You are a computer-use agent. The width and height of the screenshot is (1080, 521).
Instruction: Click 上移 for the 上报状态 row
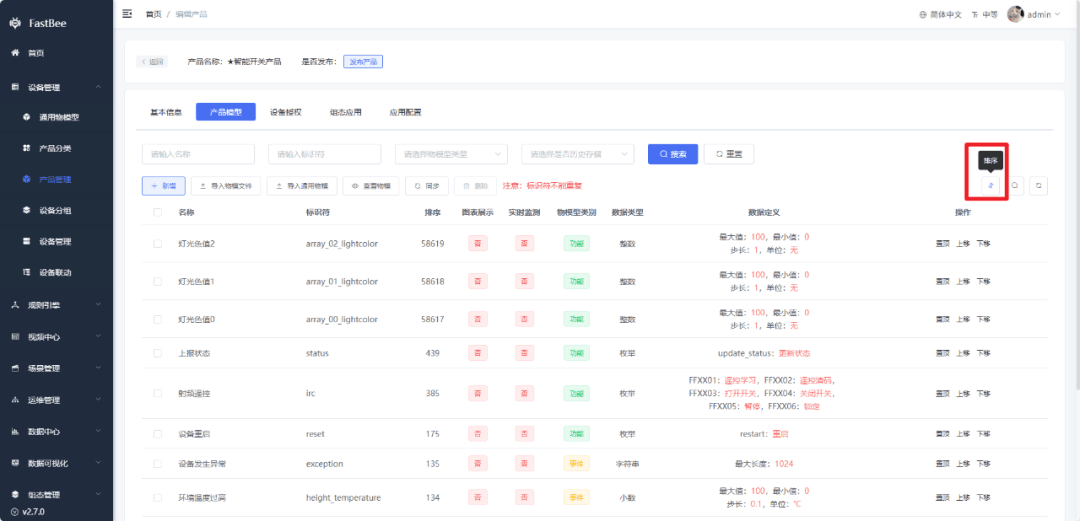(963, 353)
